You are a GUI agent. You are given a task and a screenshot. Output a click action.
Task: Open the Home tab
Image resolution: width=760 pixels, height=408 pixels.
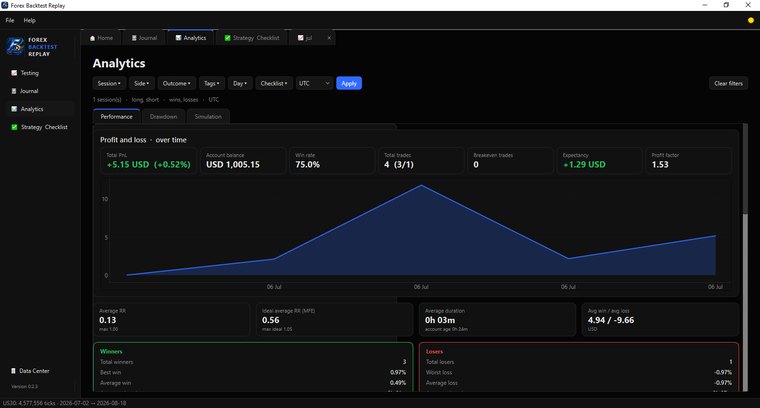[101, 38]
